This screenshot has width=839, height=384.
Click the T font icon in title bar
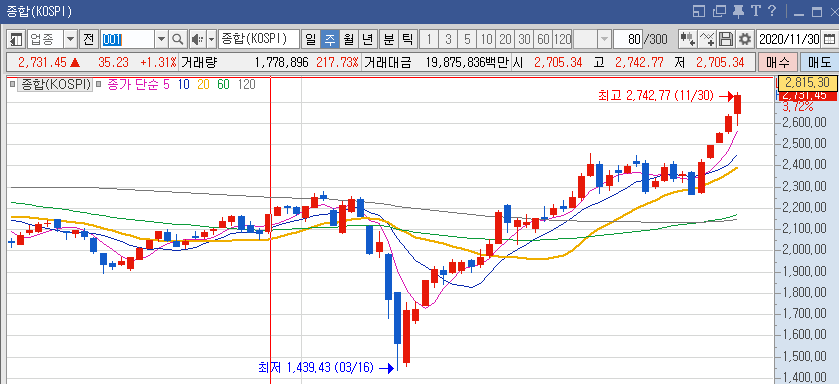tap(755, 11)
